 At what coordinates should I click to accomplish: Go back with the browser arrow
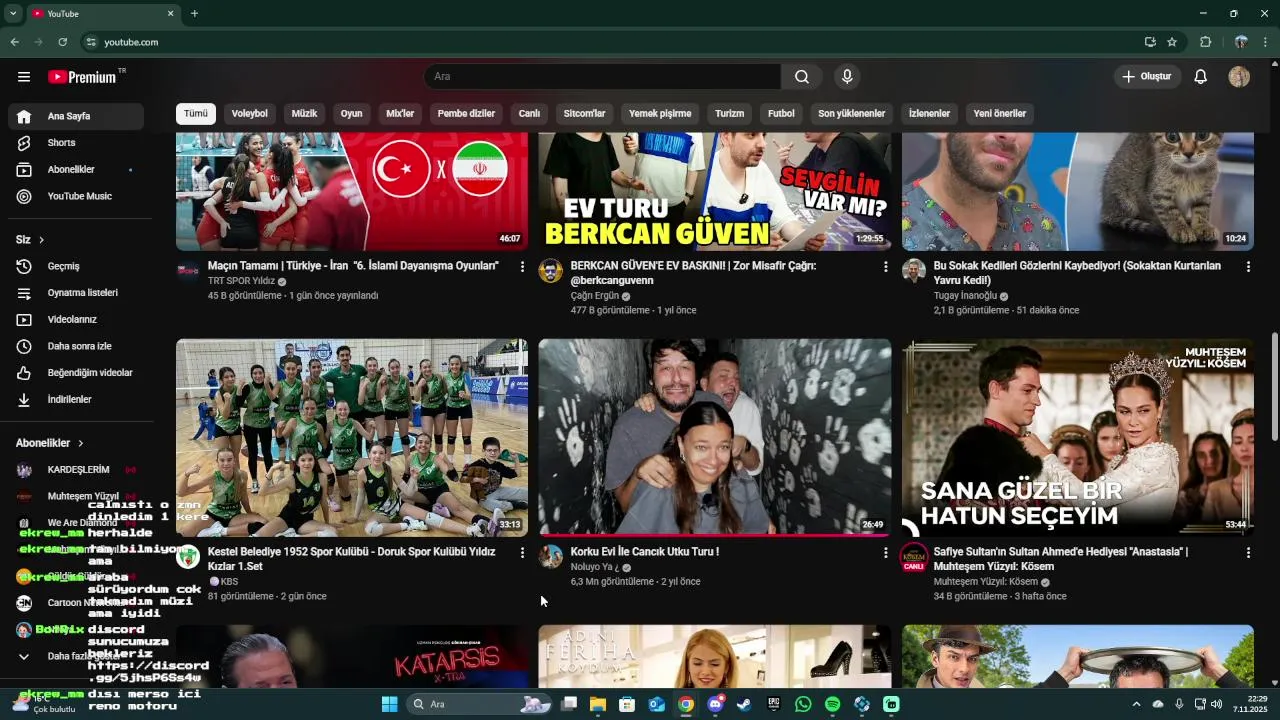[x=15, y=42]
